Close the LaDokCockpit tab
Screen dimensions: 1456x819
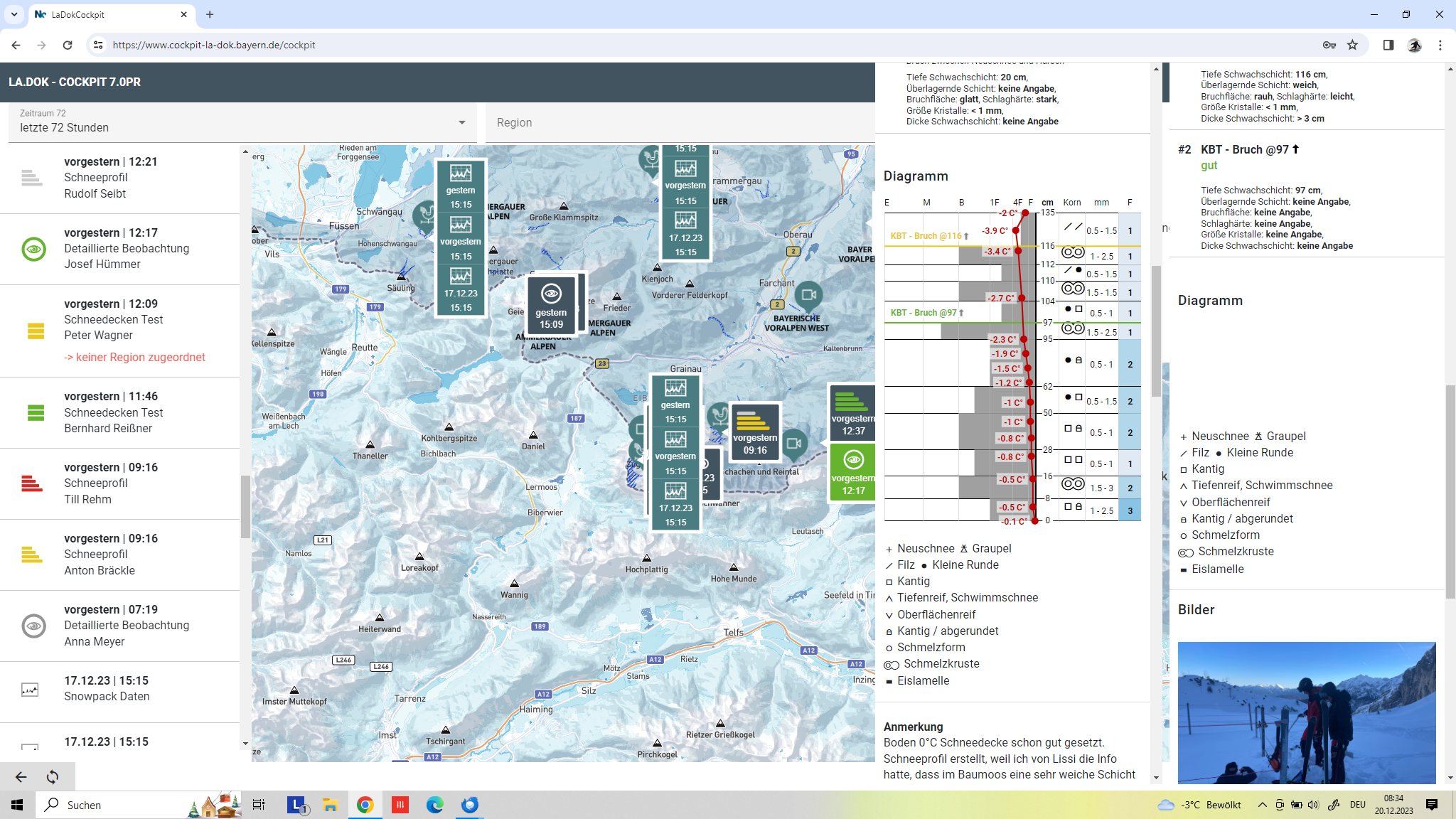click(183, 14)
